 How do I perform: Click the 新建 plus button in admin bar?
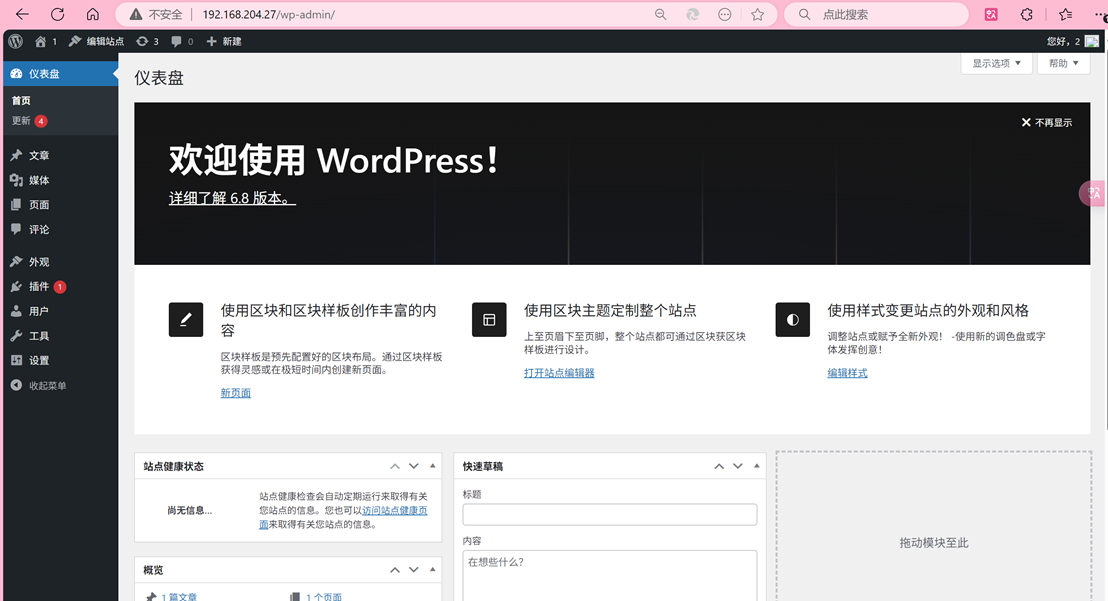click(x=224, y=41)
